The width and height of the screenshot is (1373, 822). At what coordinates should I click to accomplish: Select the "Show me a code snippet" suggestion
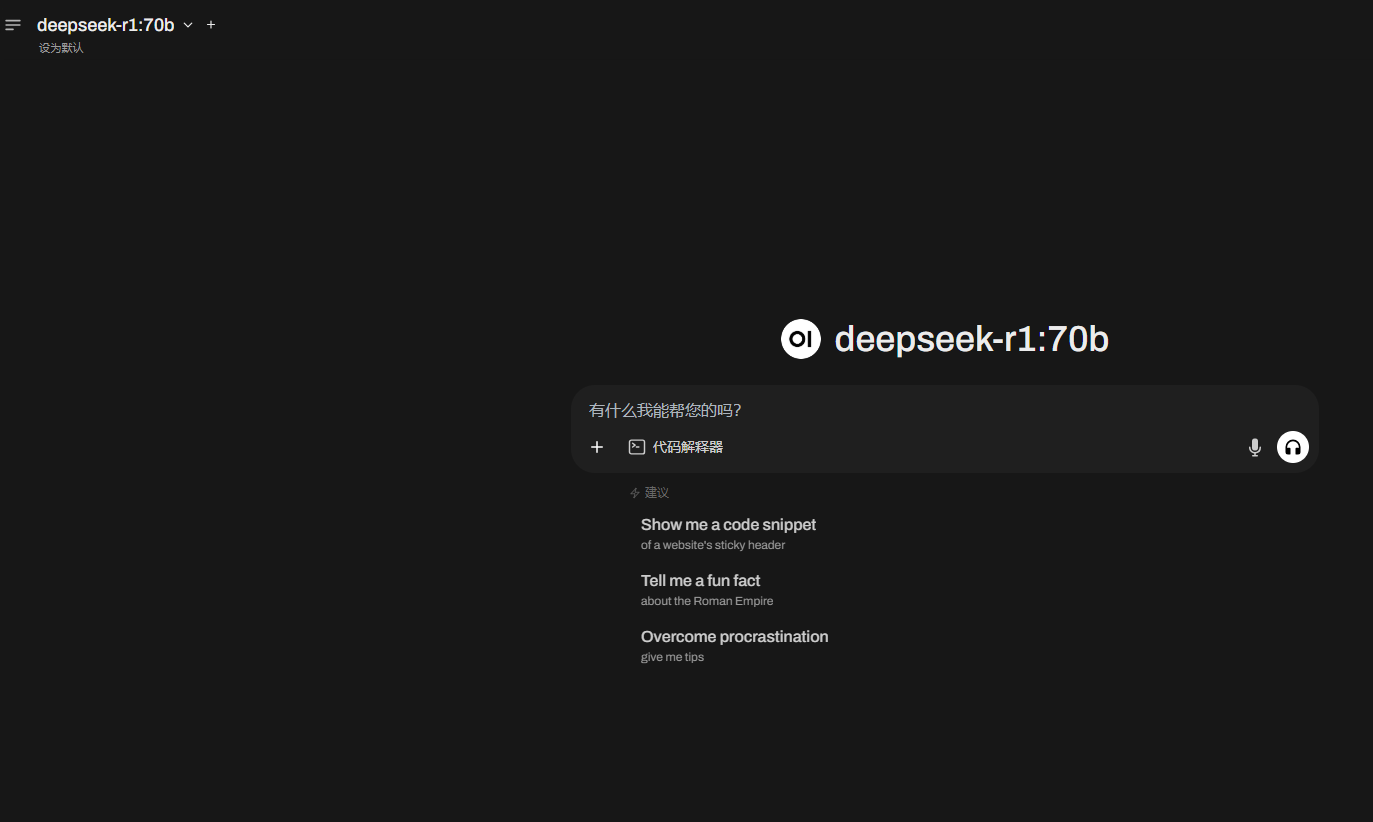coord(728,534)
